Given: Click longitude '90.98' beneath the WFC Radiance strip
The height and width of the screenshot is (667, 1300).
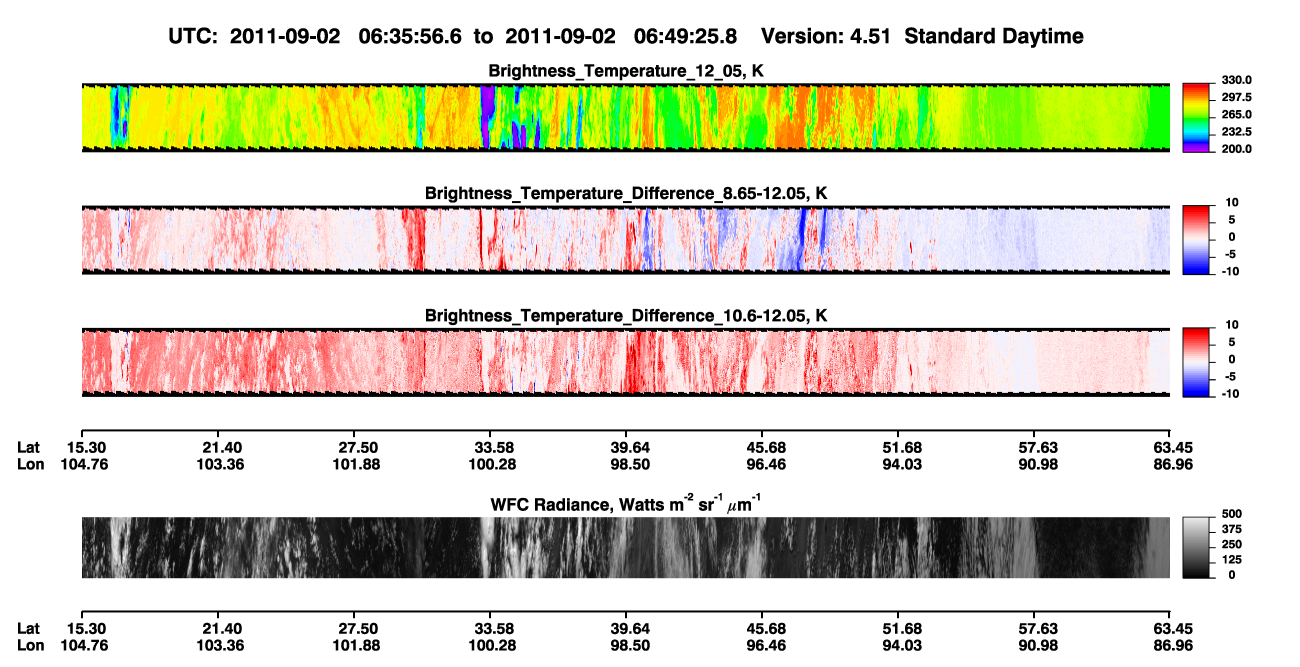Looking at the screenshot, I should (1037, 645).
